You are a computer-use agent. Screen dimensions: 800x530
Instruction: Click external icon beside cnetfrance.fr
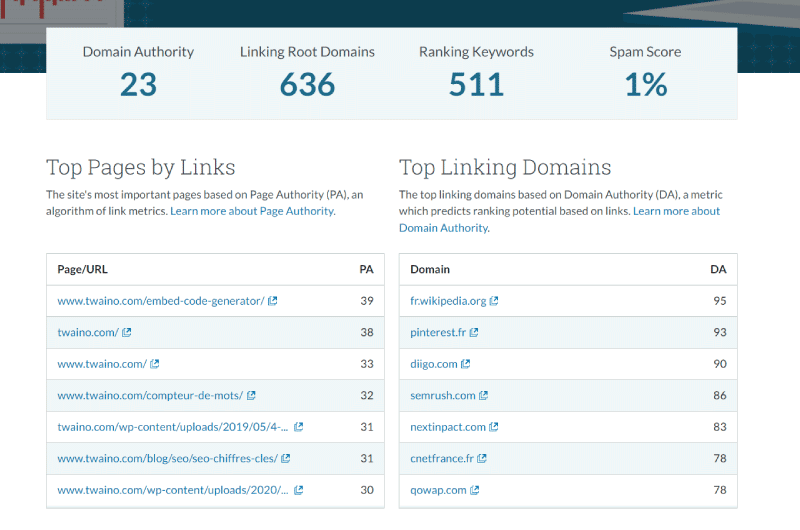coord(482,459)
